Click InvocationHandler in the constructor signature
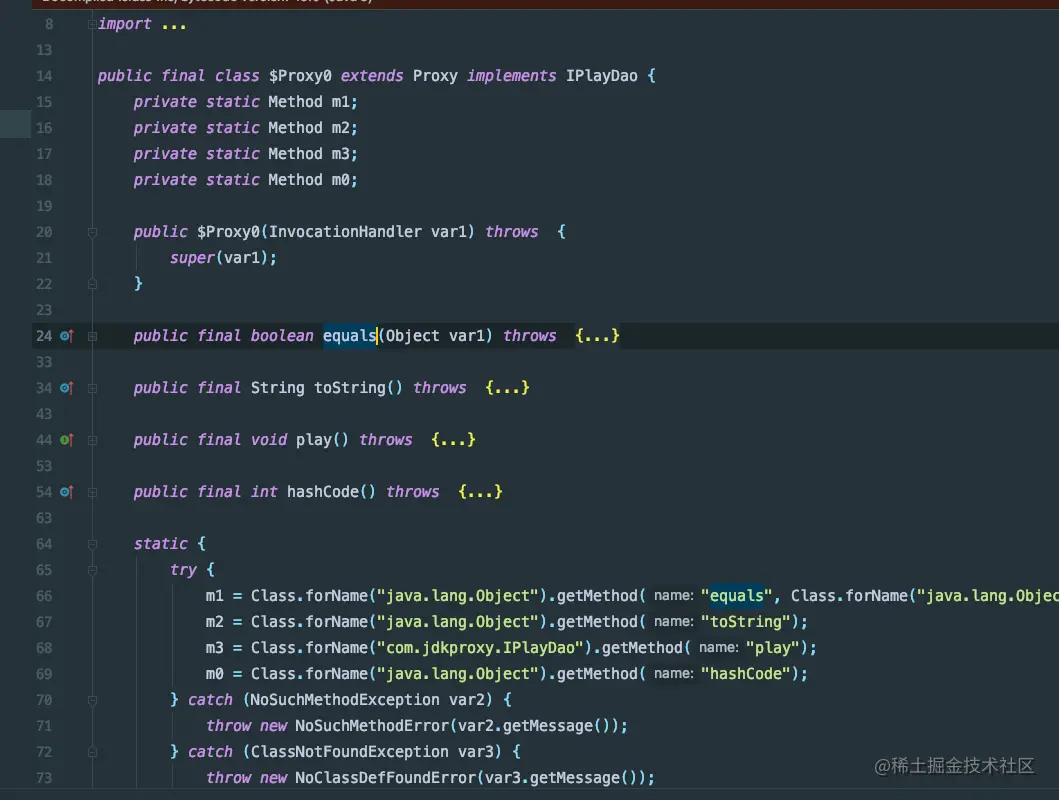The width and height of the screenshot is (1059, 800). click(345, 232)
